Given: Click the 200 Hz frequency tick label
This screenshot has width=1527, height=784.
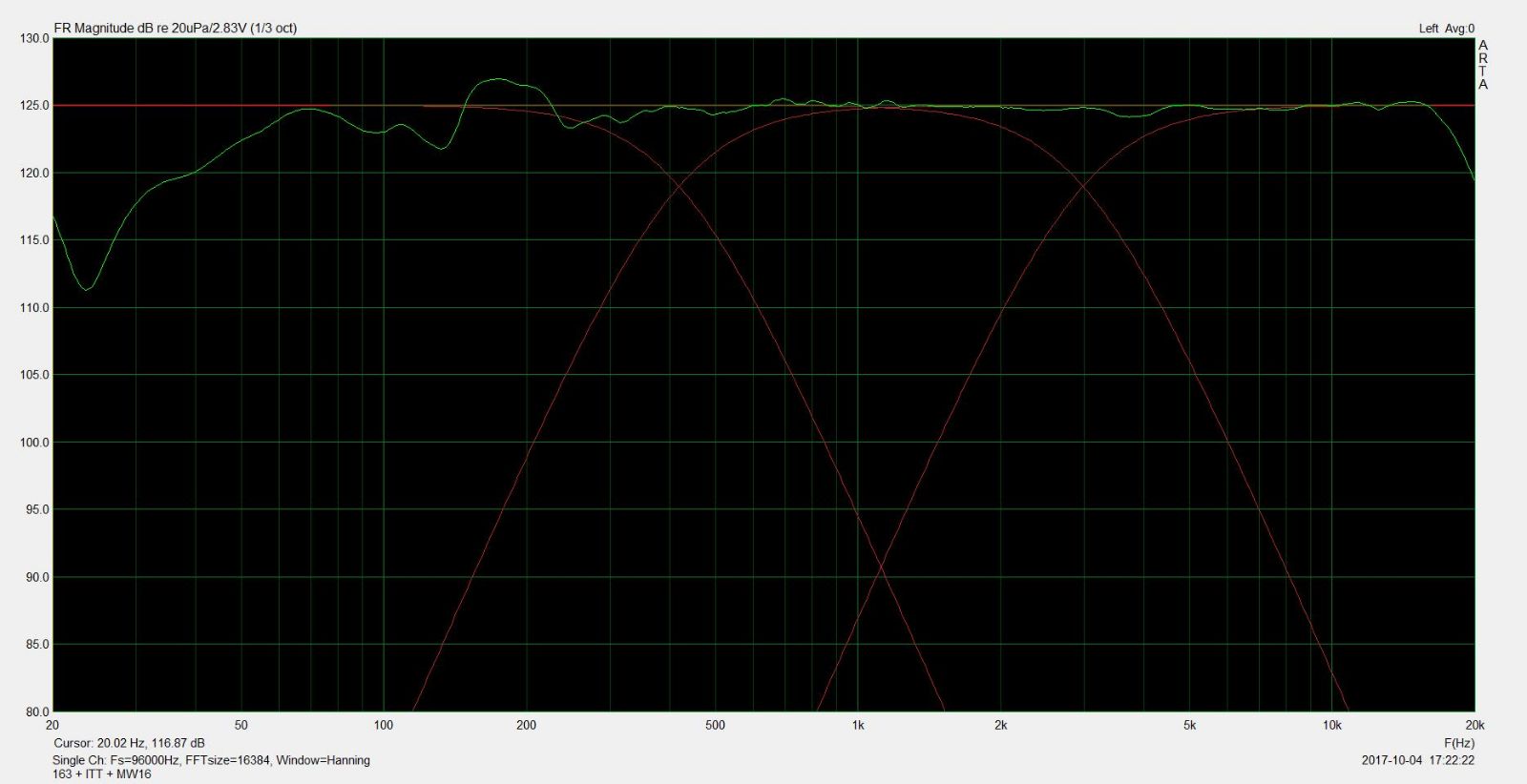Looking at the screenshot, I should coord(526,726).
